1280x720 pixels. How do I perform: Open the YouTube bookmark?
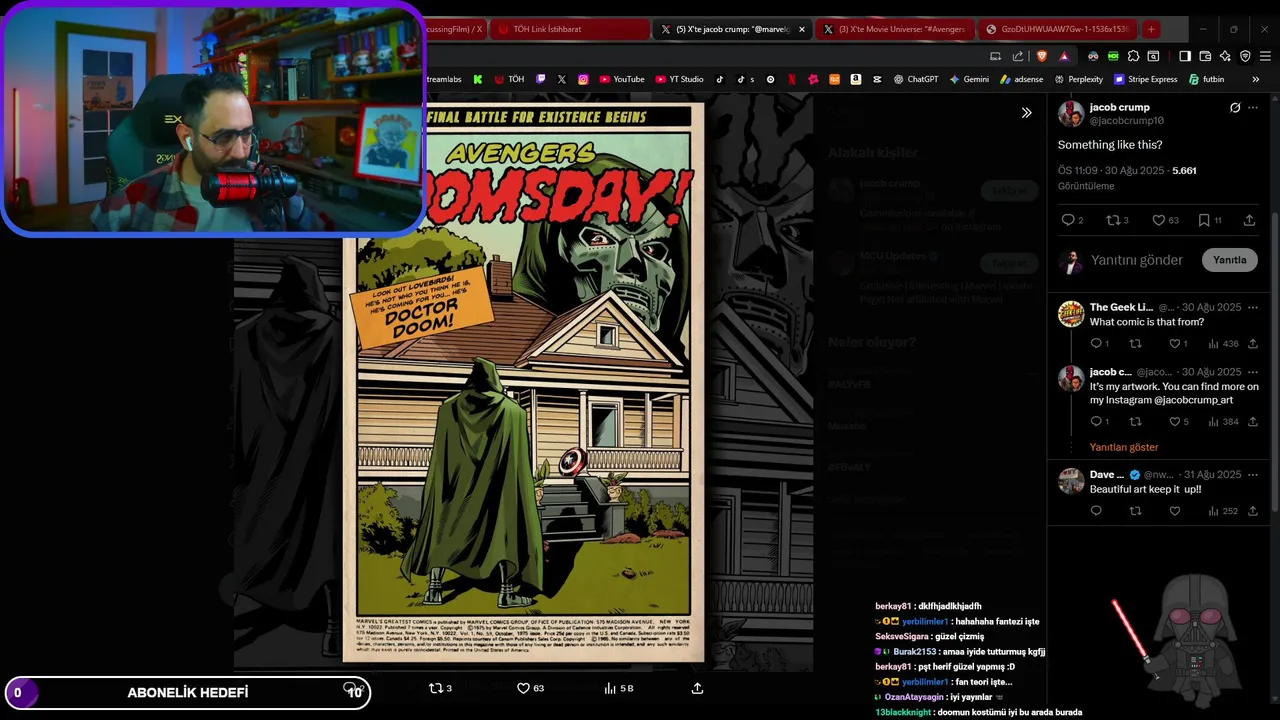coord(622,79)
